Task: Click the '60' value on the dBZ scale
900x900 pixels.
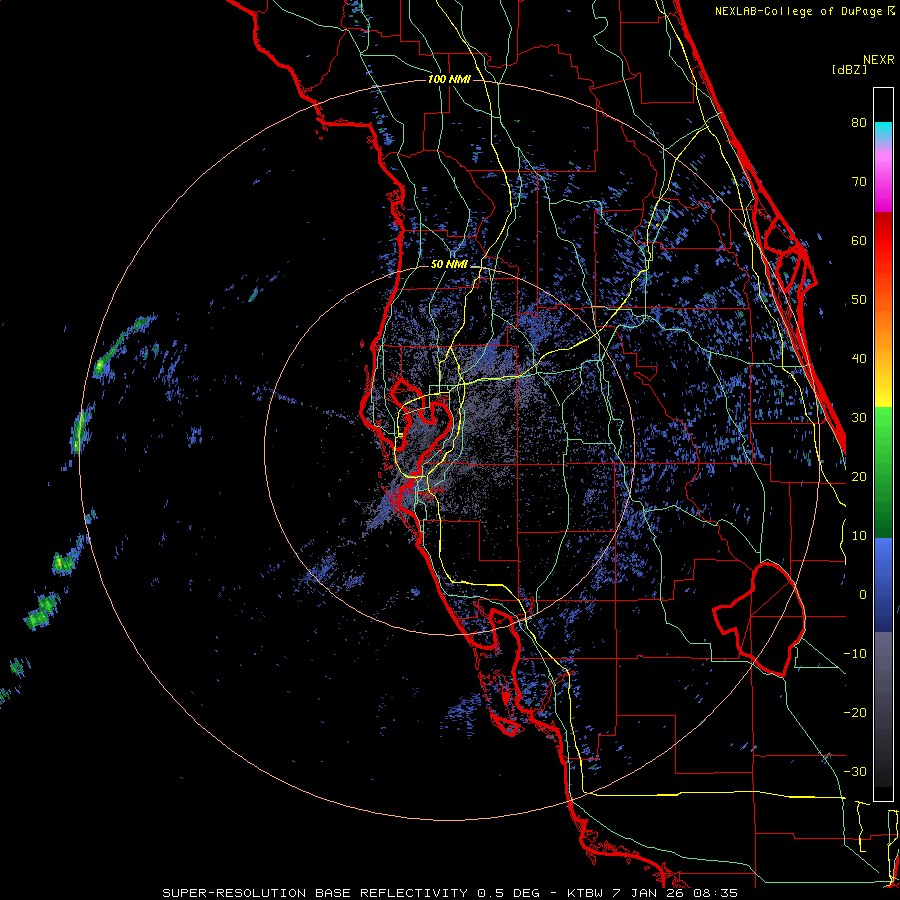Action: coord(859,240)
